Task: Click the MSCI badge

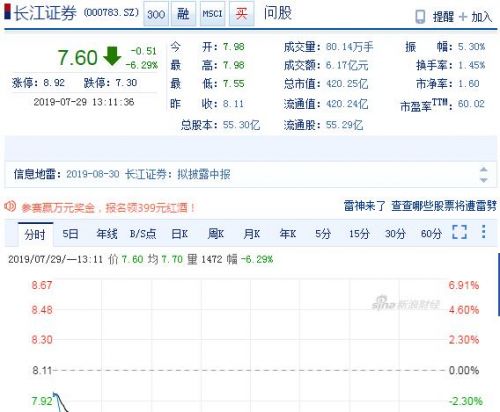Action: [x=212, y=14]
